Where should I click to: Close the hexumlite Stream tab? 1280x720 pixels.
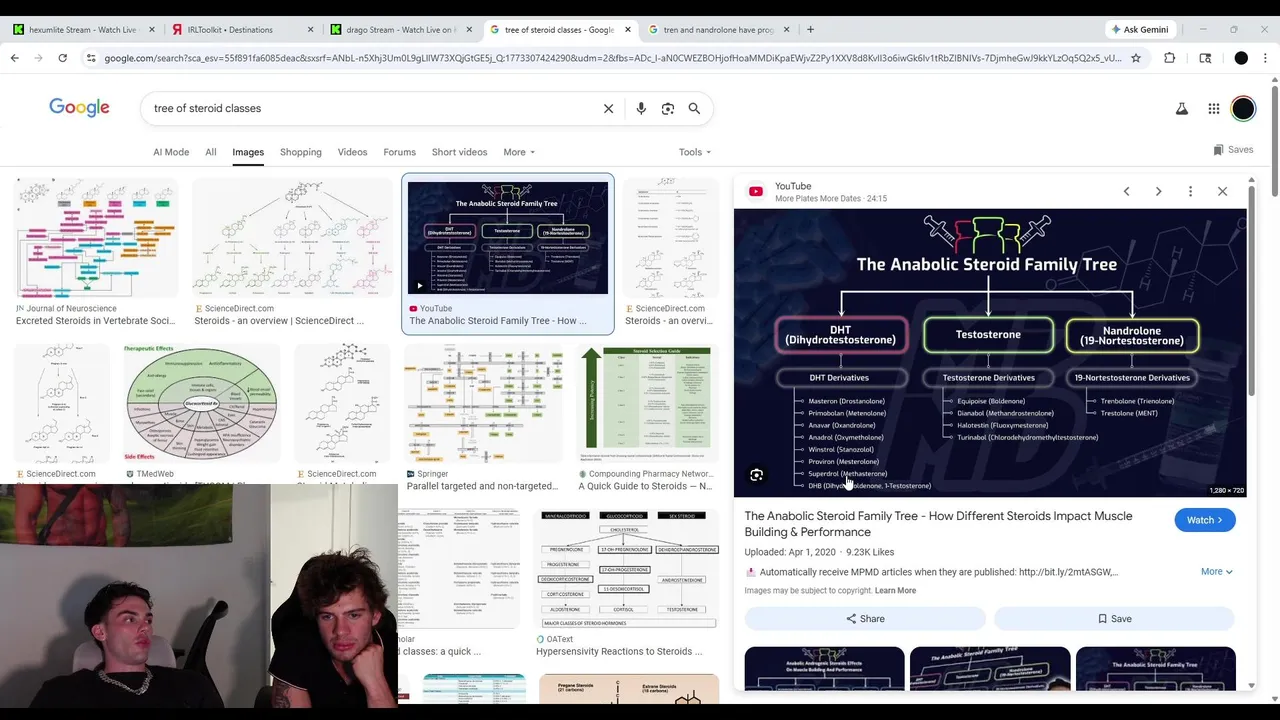tap(152, 29)
